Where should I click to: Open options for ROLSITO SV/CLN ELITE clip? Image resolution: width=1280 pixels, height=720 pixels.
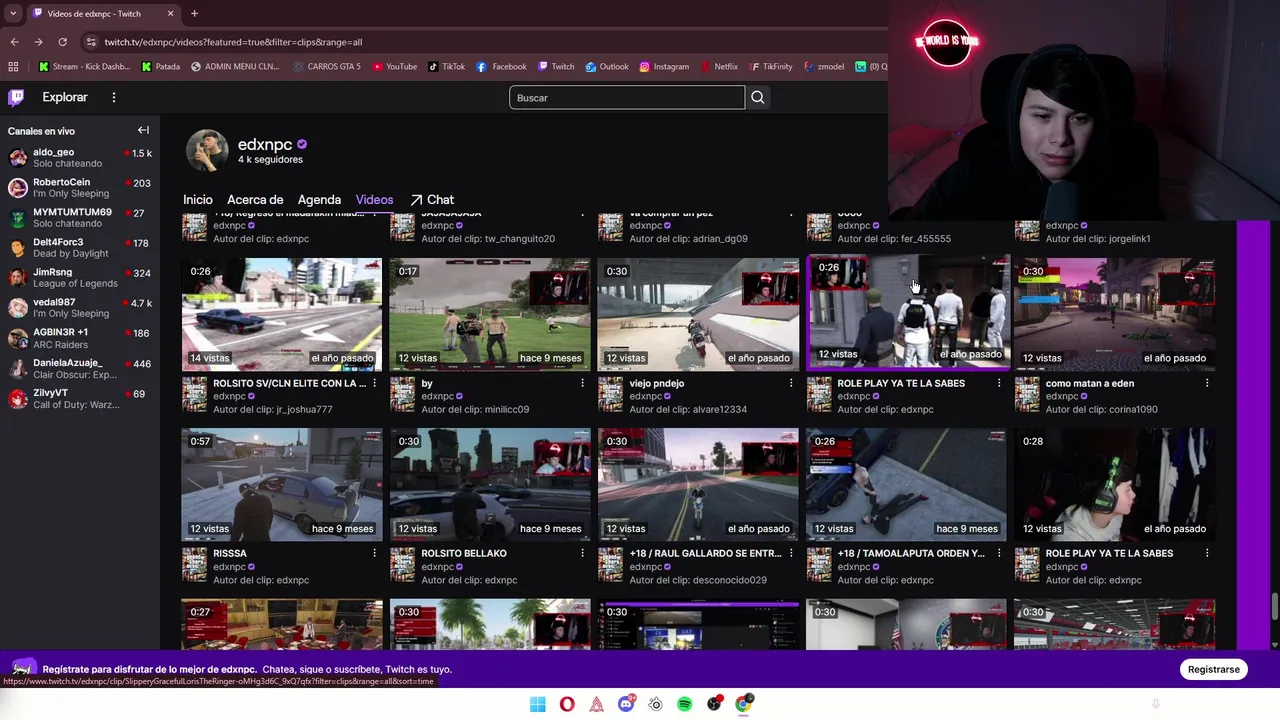375,383
